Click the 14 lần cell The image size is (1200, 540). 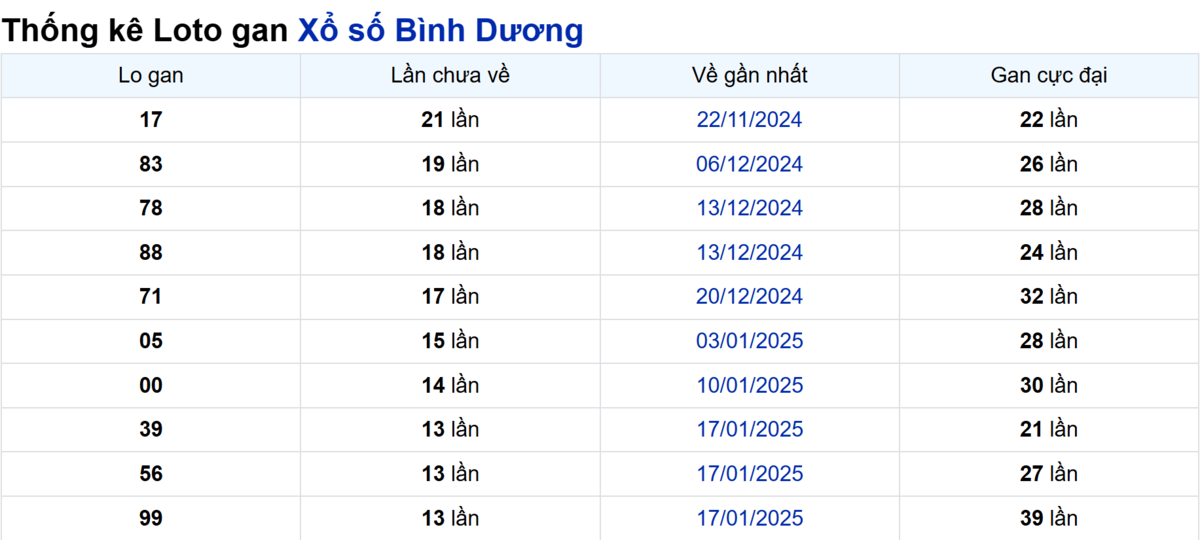[450, 385]
